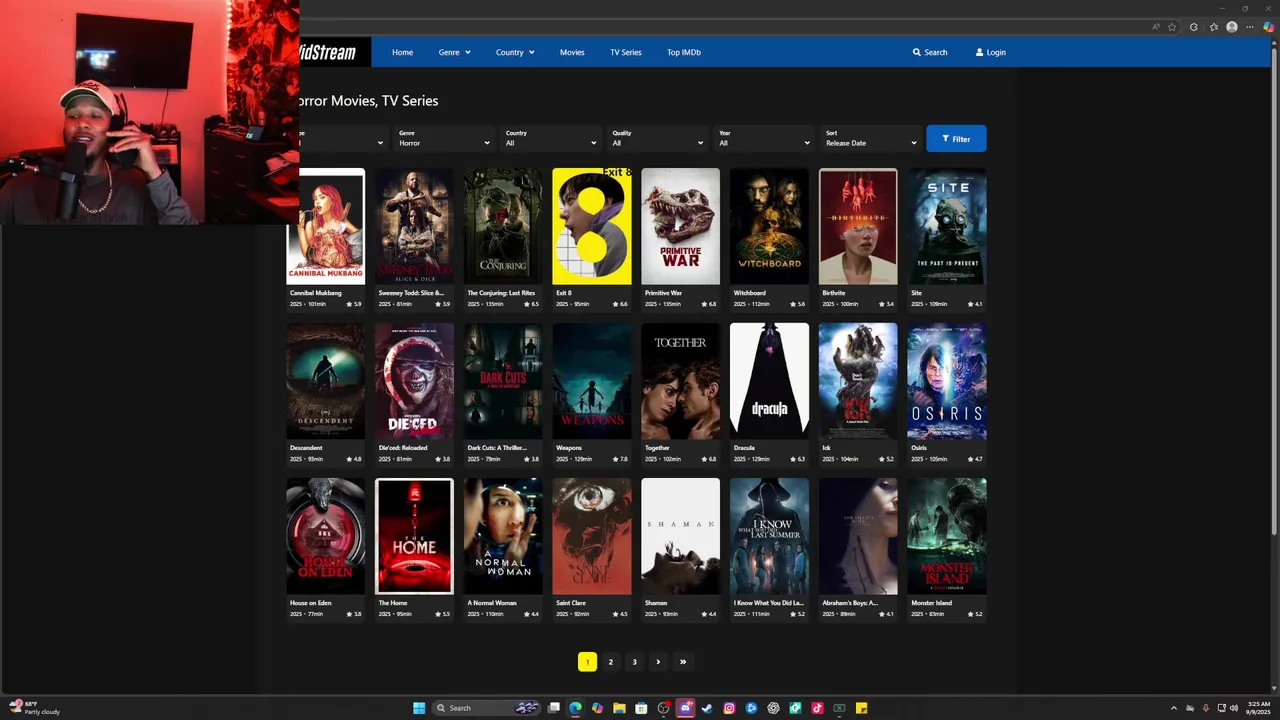Viewport: 1280px width, 720px height.
Task: Open the Movies nav item
Action: [x=572, y=52]
